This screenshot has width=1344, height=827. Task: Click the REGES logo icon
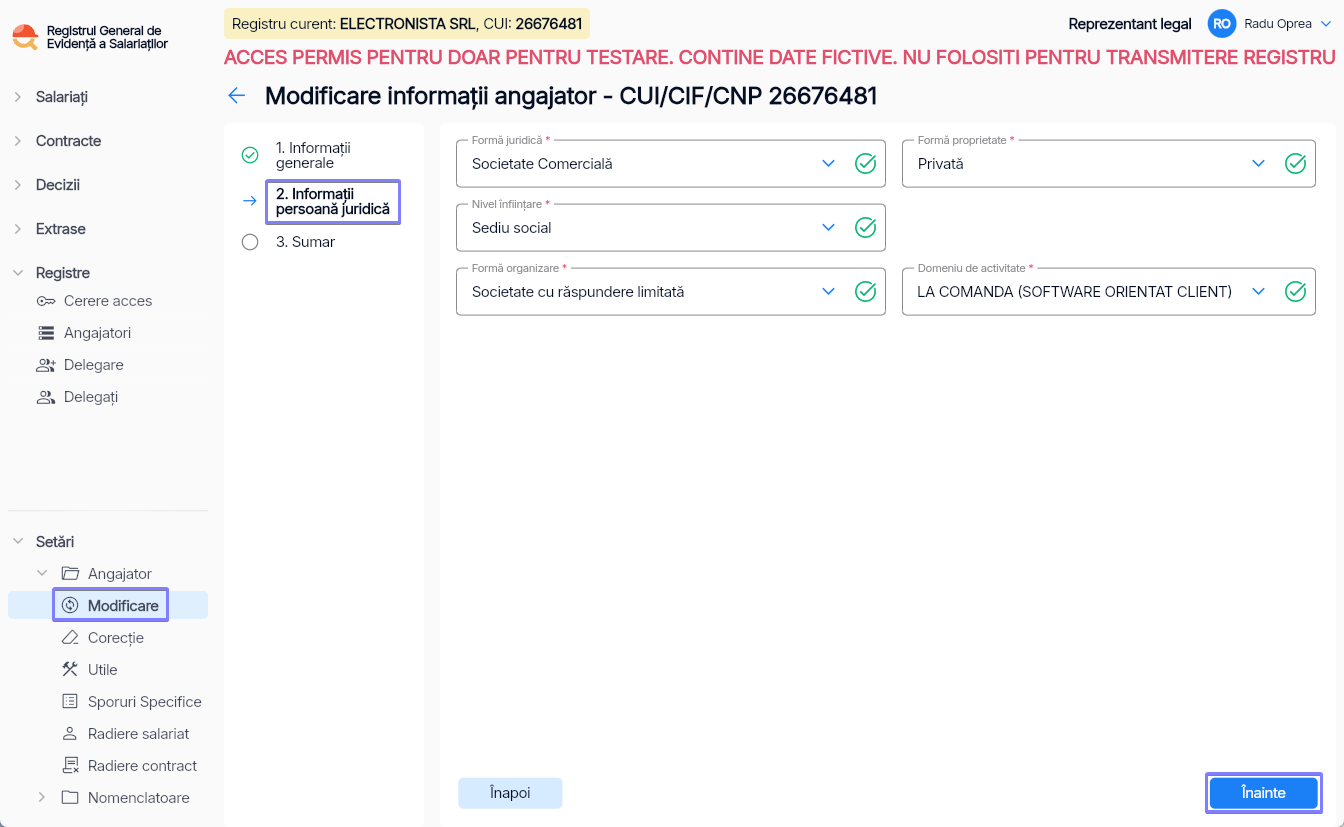[25, 37]
